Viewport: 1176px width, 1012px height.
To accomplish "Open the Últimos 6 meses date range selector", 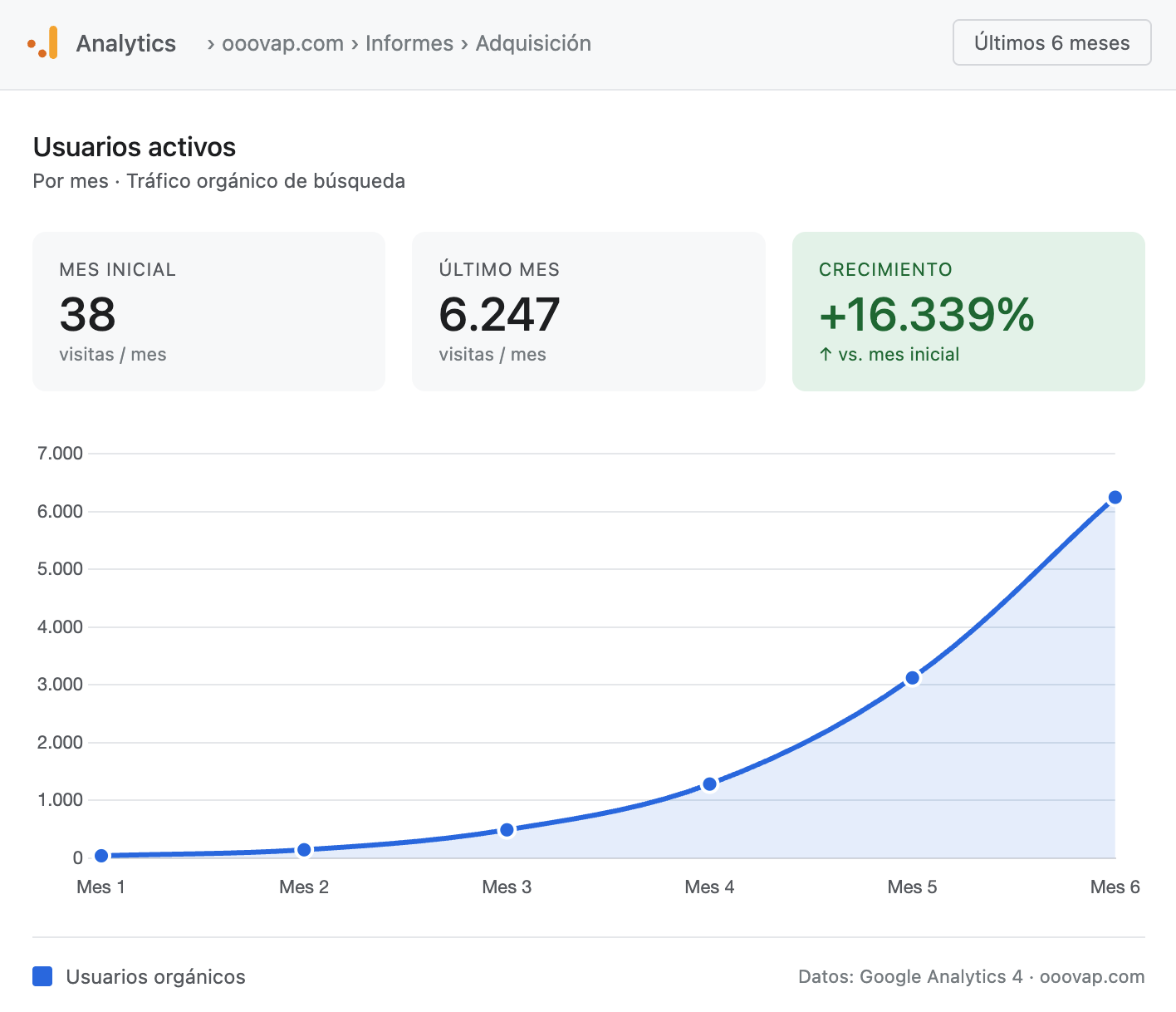I will point(1051,42).
